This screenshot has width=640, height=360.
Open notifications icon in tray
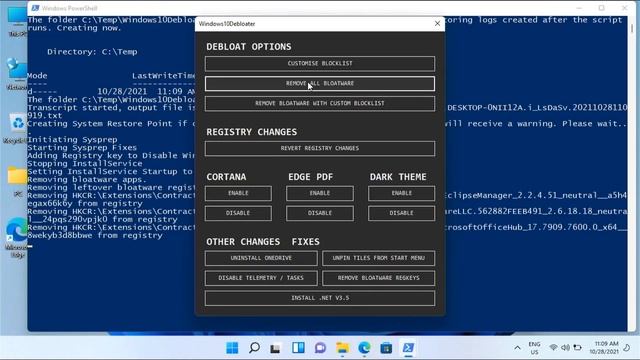click(x=627, y=348)
